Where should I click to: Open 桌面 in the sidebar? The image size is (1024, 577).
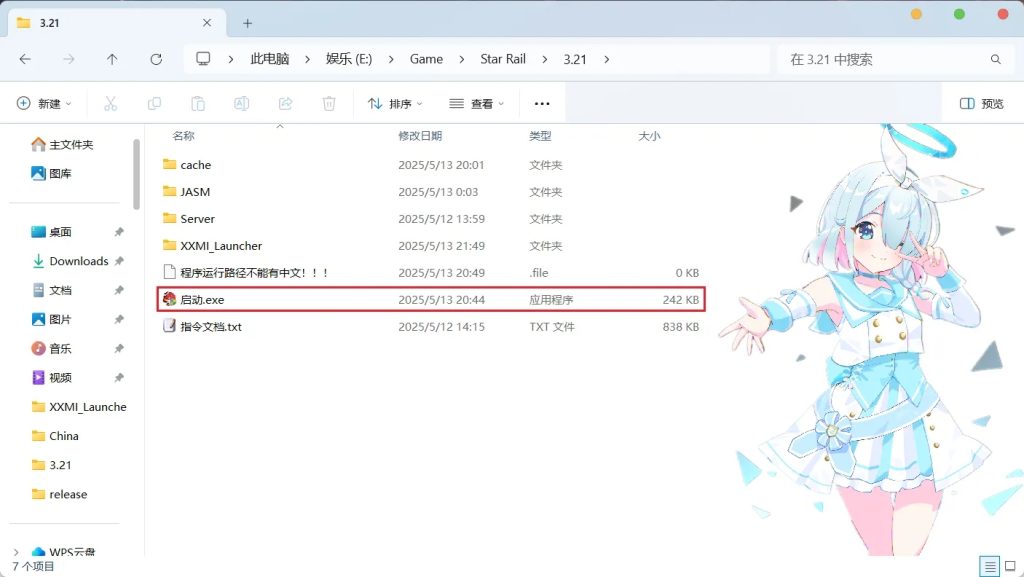[x=52, y=232]
